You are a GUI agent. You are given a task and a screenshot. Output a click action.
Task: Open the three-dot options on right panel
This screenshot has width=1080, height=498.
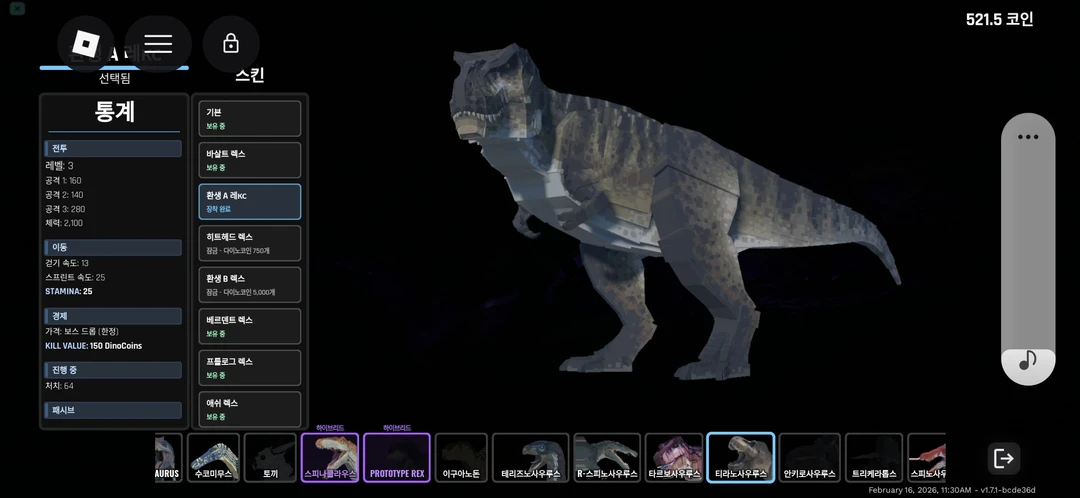(x=1027, y=137)
